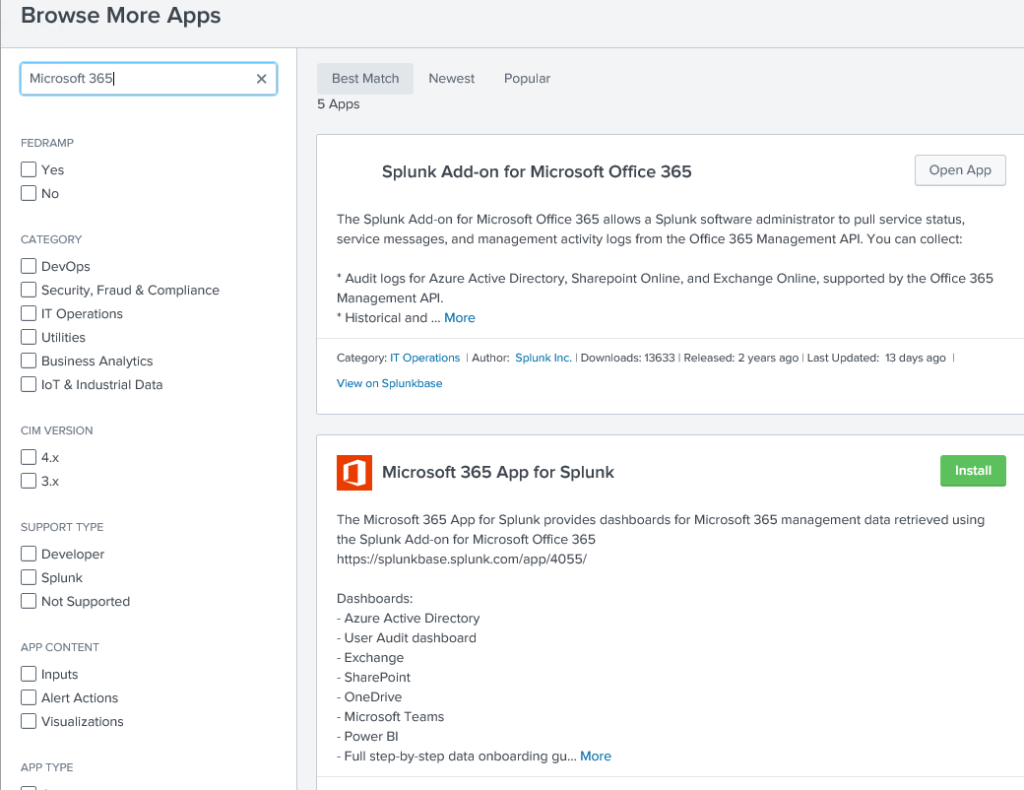Screen dimensions: 1024x790
Task: Click the CIM VERSION filter heading
Action: [x=57, y=431]
